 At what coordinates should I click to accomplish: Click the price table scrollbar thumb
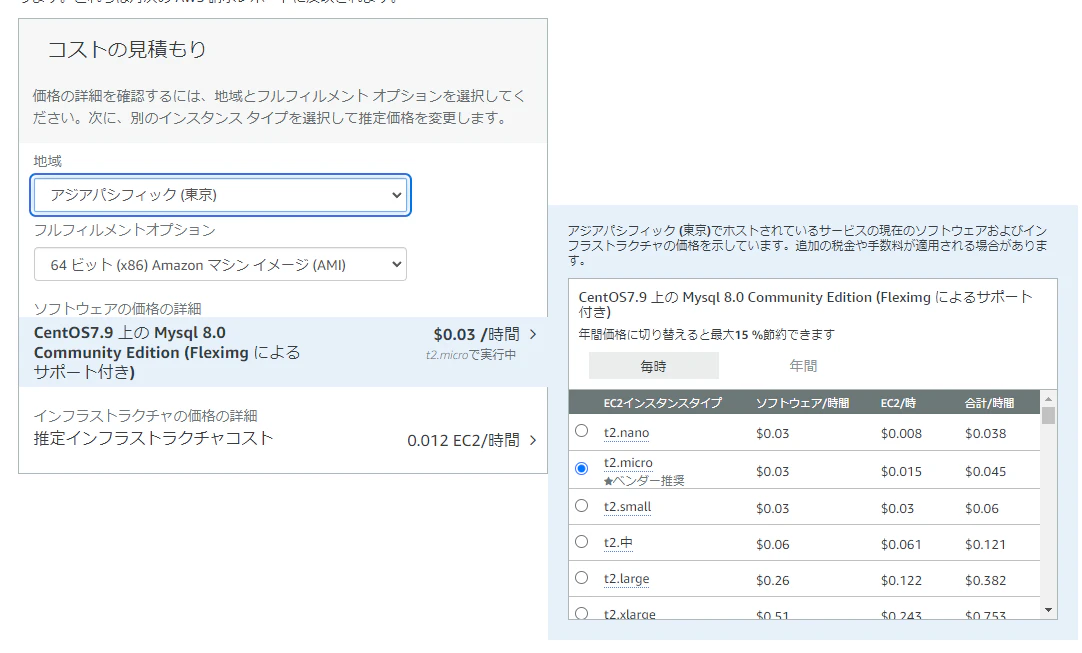[x=1048, y=416]
